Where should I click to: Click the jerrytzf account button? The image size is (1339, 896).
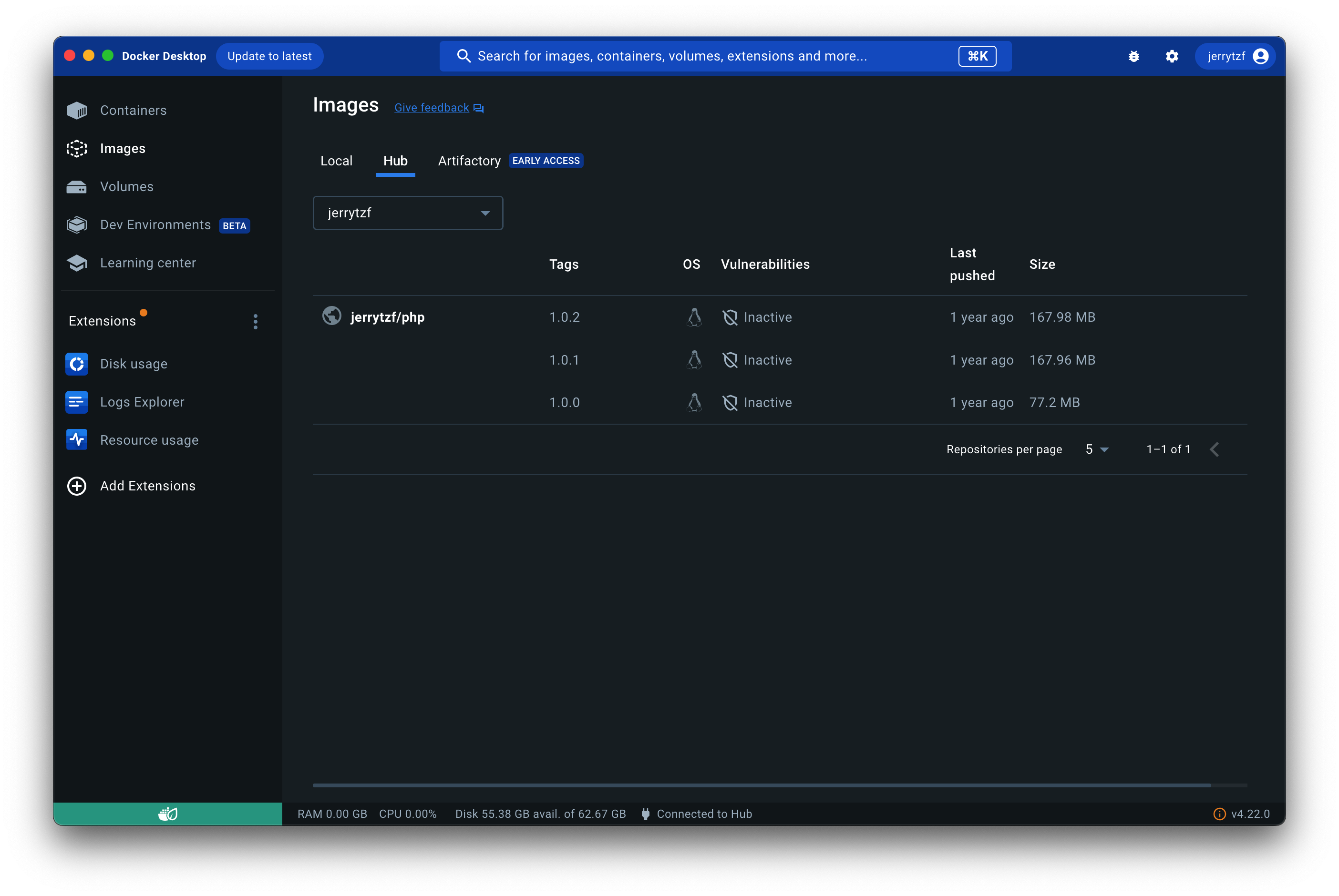[x=1235, y=56]
